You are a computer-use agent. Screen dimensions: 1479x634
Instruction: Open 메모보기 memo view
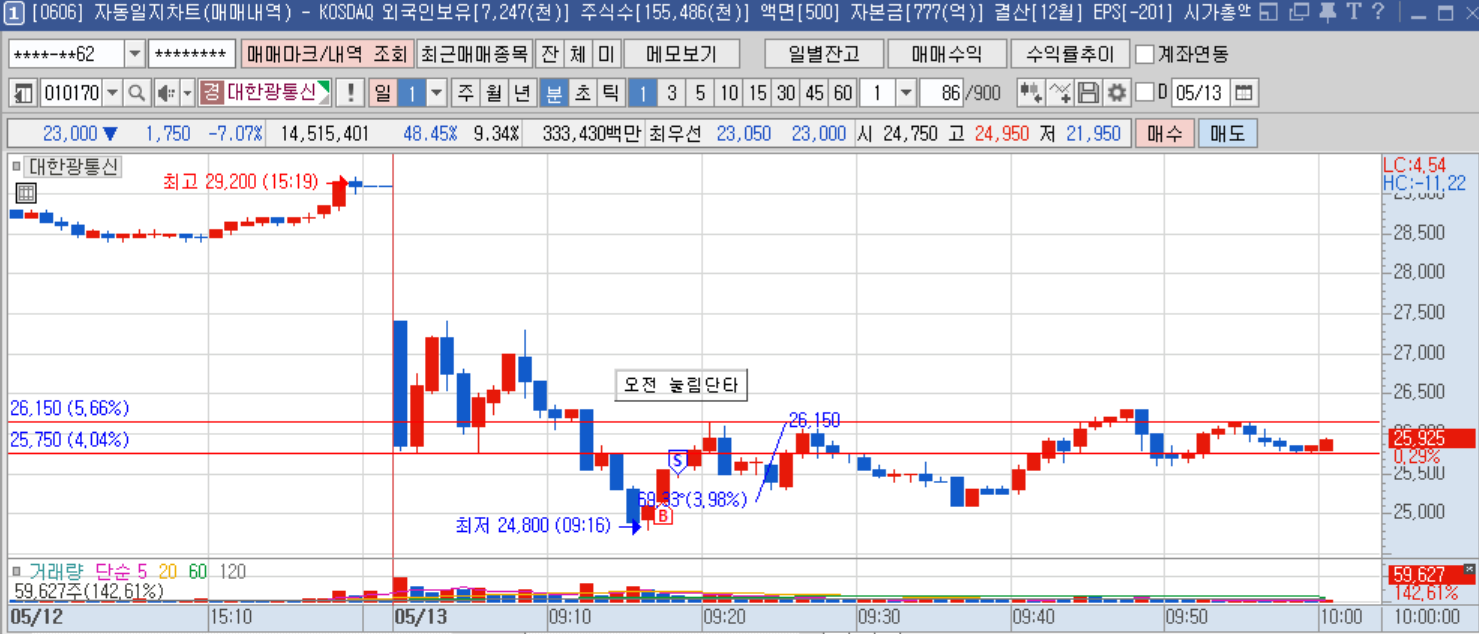click(682, 54)
